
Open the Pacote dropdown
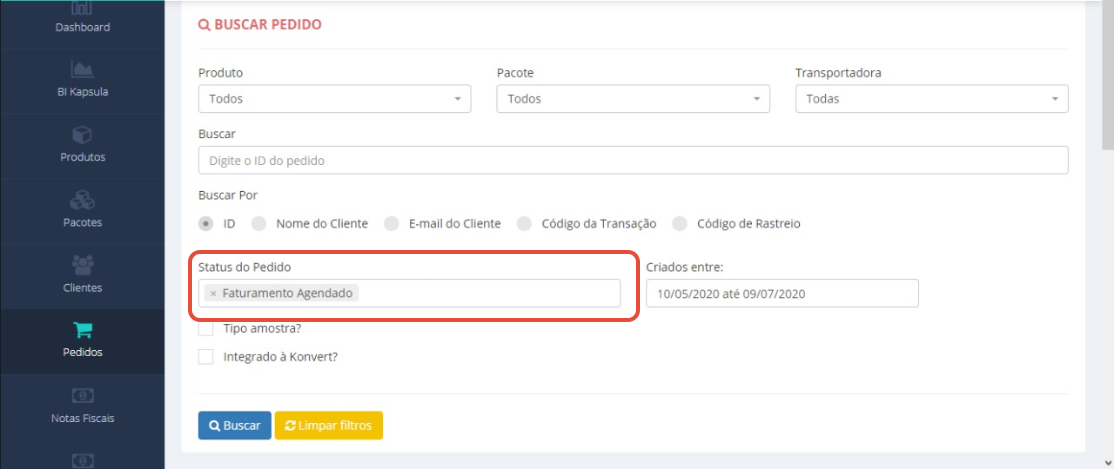point(633,99)
